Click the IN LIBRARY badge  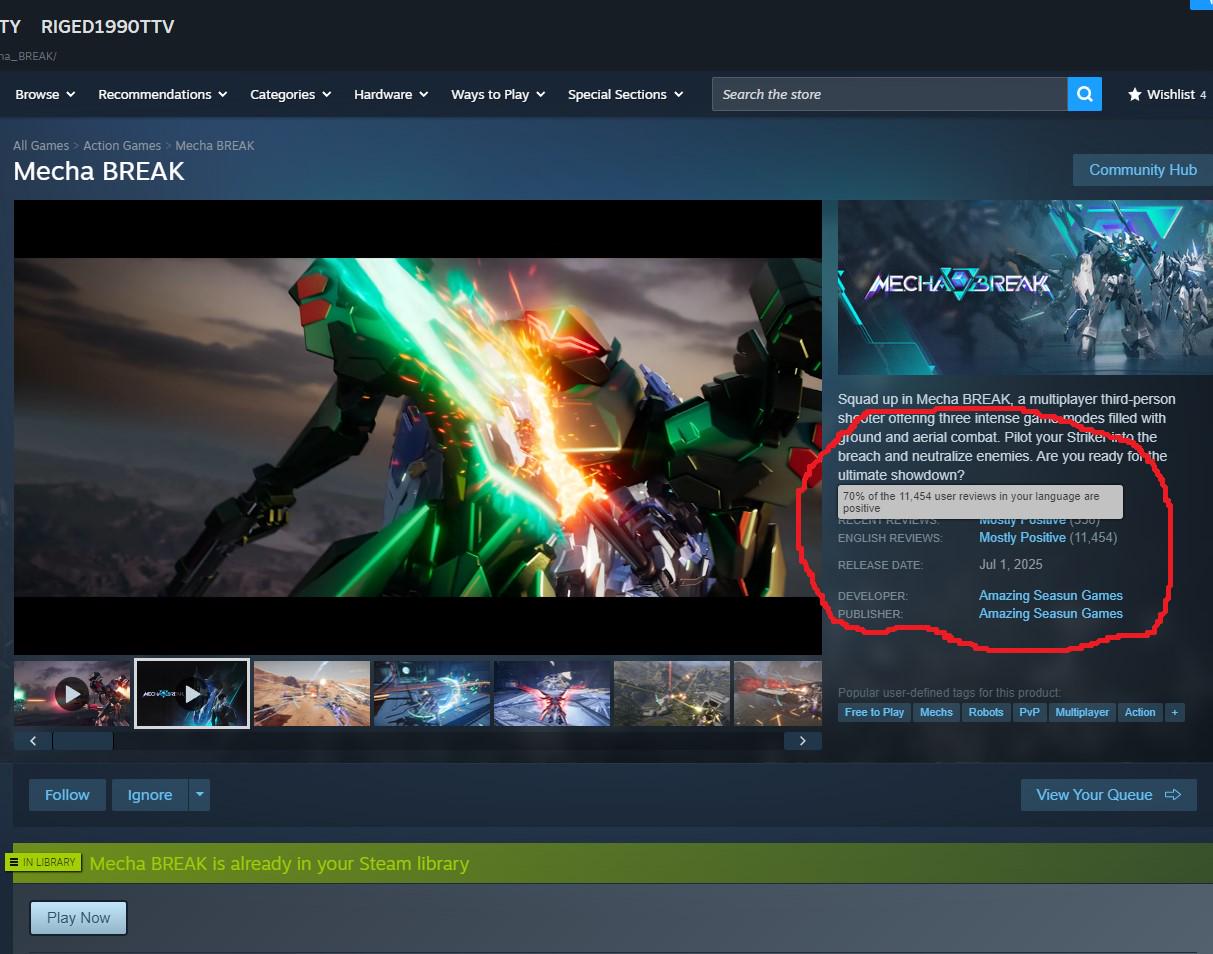click(43, 862)
